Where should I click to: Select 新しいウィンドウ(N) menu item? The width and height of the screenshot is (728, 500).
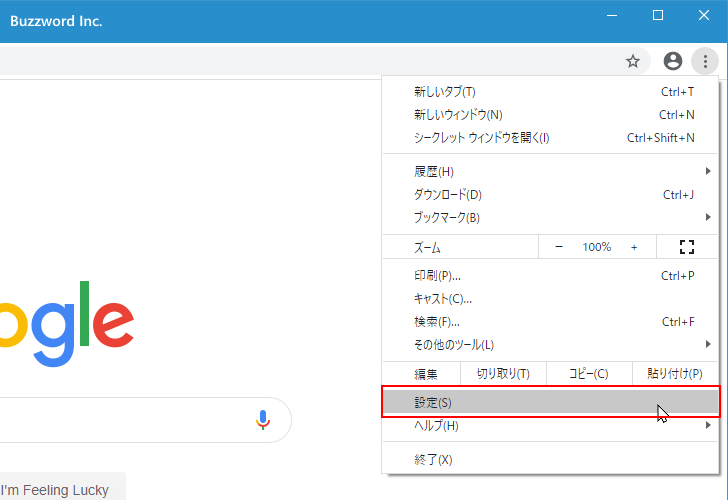click(x=550, y=115)
